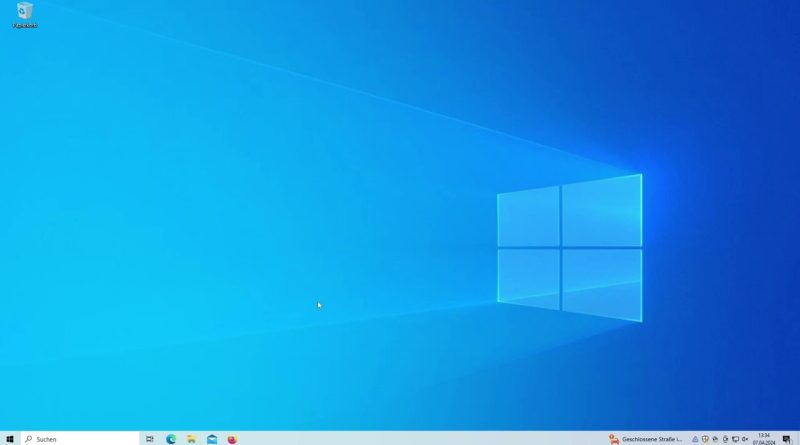800x445 pixels.
Task: Open the clock and date flyout
Action: [764, 439]
